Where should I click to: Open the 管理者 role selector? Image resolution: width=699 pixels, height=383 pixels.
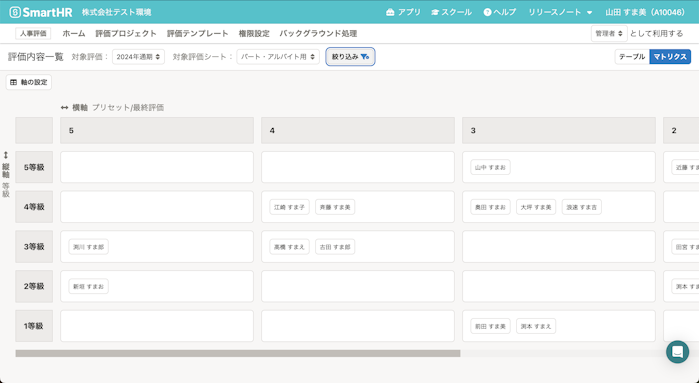coord(609,33)
